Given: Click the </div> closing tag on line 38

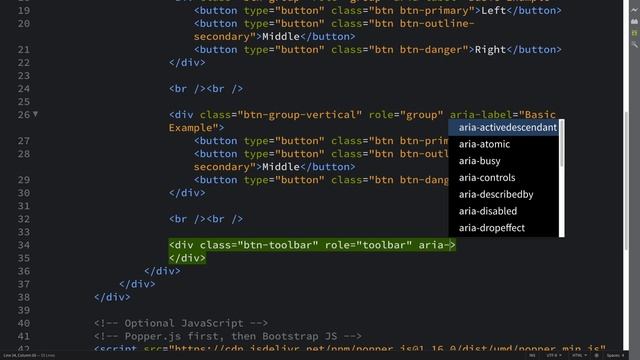Looking at the screenshot, I should [x=112, y=297].
